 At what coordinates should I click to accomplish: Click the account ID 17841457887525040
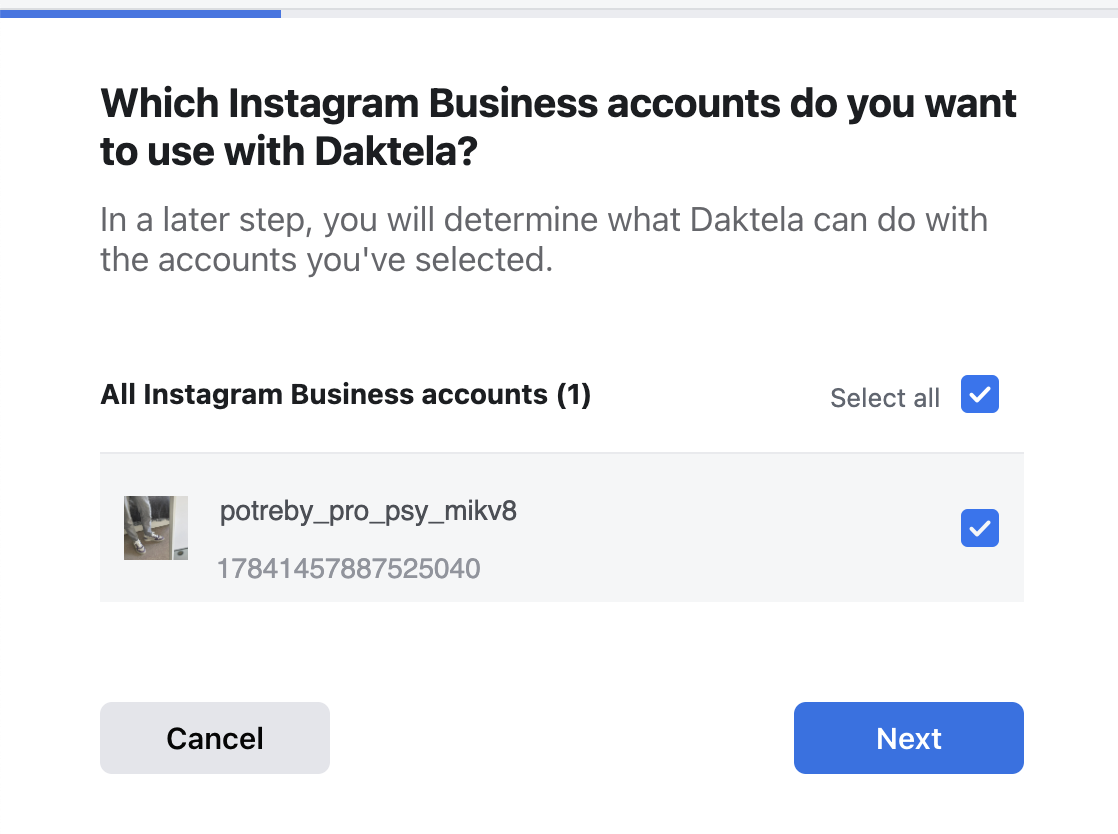(x=348, y=569)
